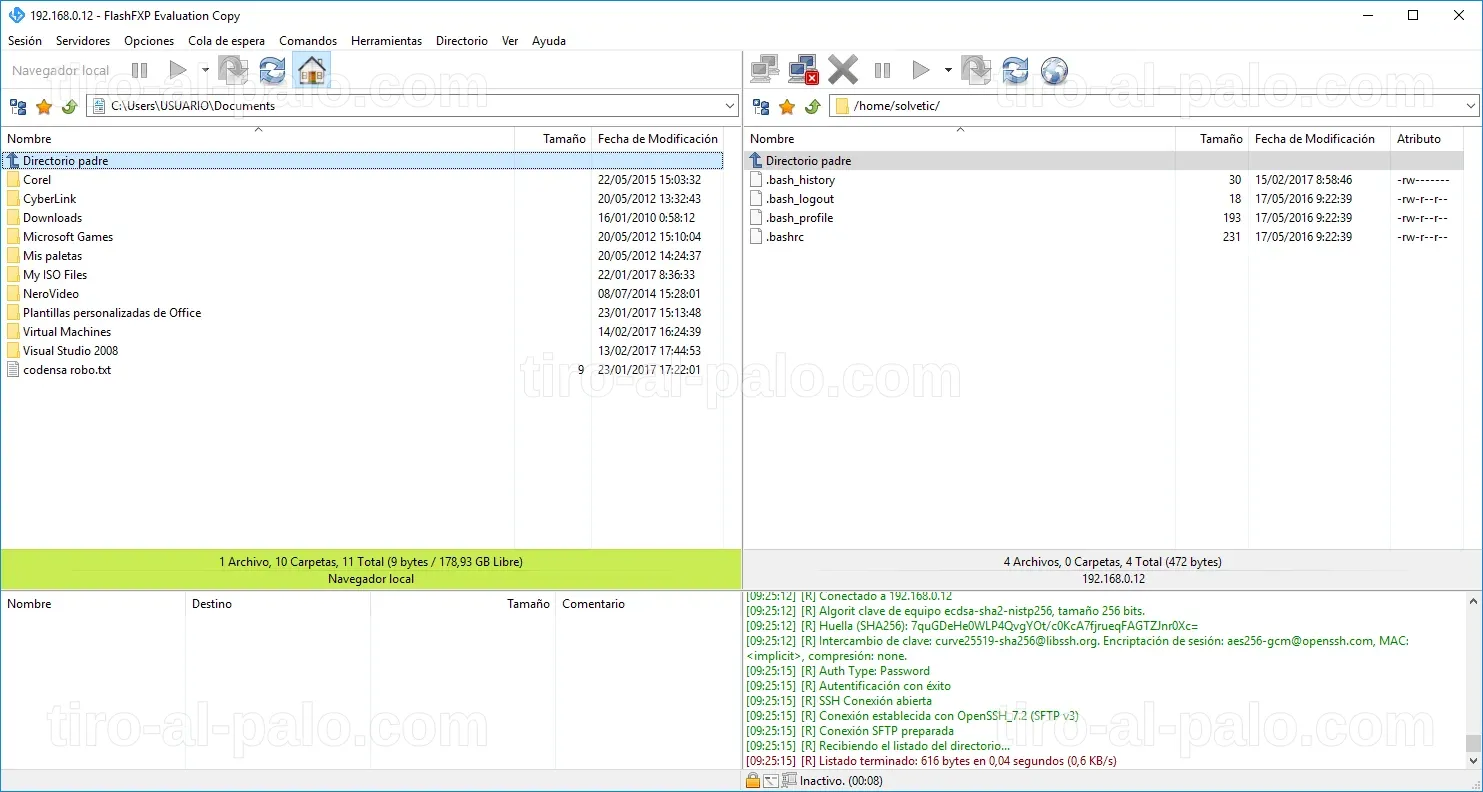This screenshot has width=1483, height=792.
Task: Go up one folder using local green arrow
Action: pos(69,106)
